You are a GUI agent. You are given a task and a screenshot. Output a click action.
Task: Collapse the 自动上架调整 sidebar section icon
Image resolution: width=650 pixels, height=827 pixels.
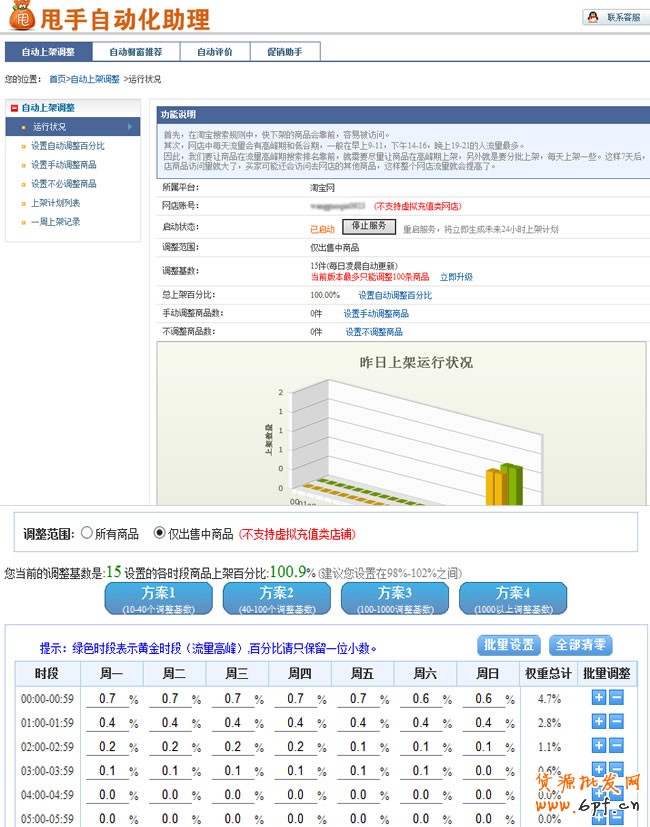[14, 107]
